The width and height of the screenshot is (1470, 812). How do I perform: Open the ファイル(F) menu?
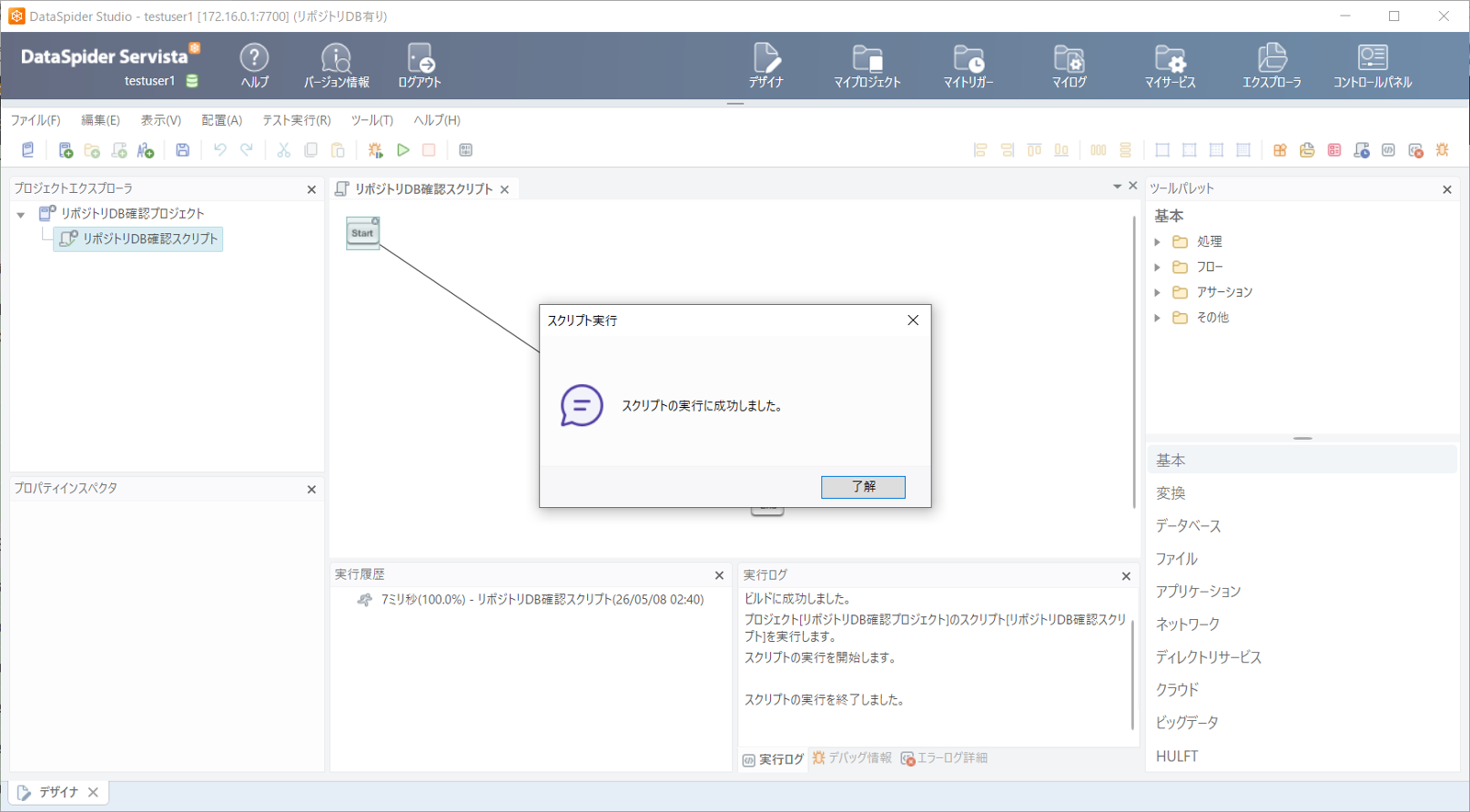pos(36,120)
